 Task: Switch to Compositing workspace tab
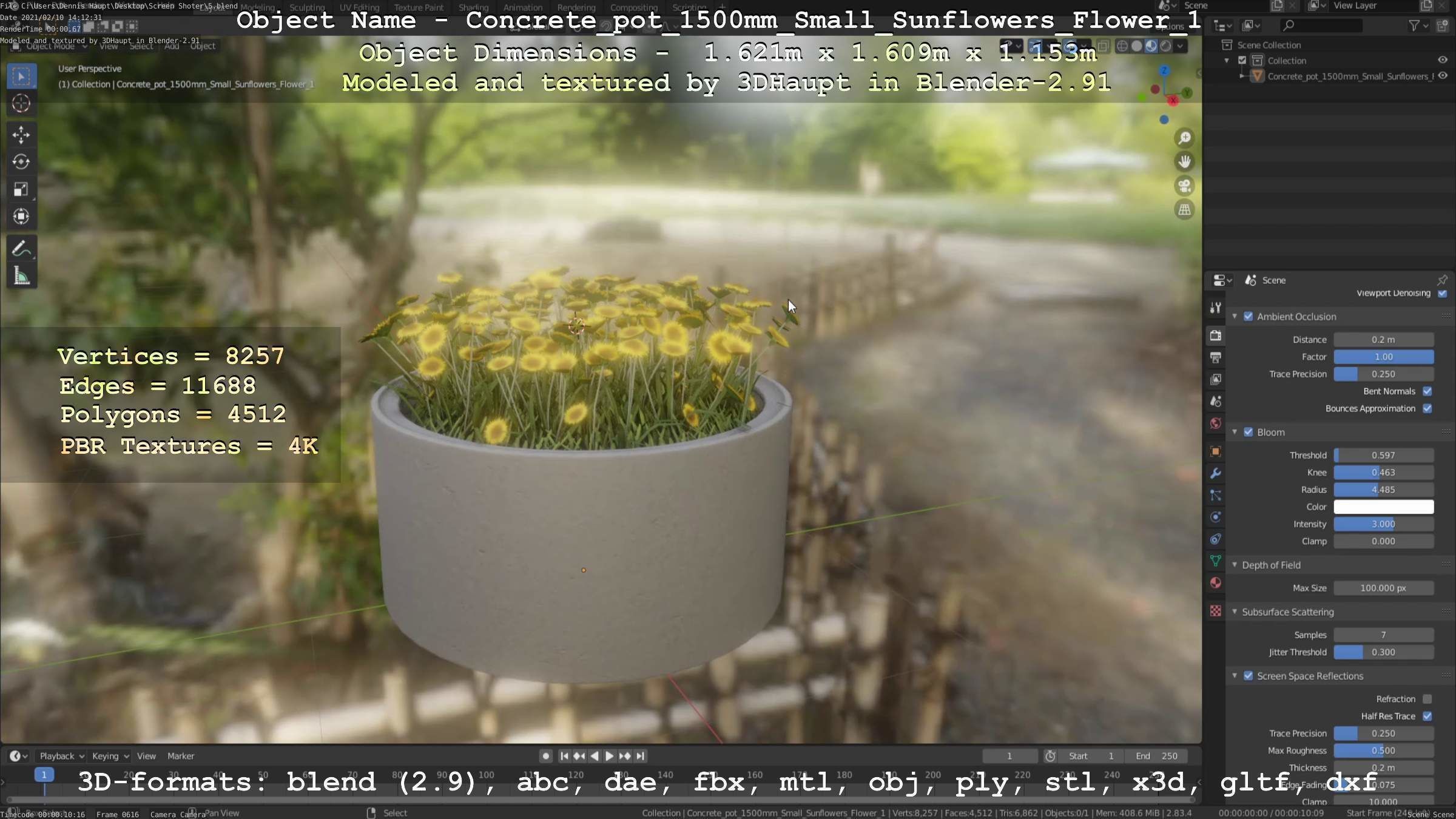click(x=634, y=7)
